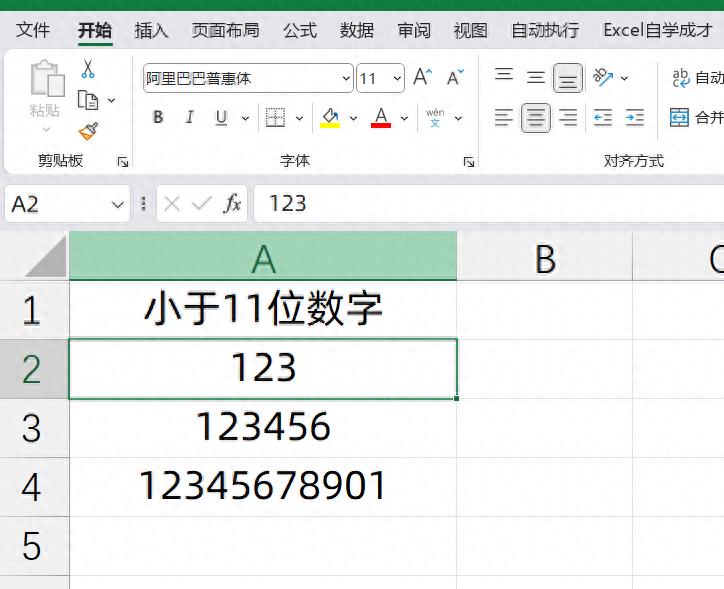This screenshot has width=724, height=589.
Task: Set middle vertical alignment
Action: 536,78
